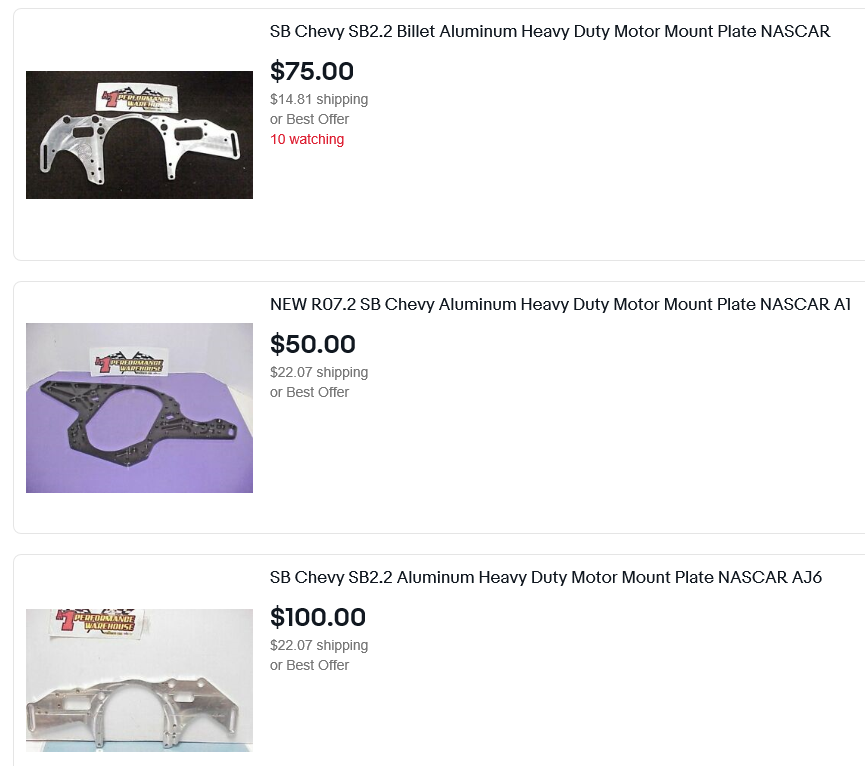The width and height of the screenshot is (865, 766).
Task: Click the $100.00 price
Action: click(318, 617)
